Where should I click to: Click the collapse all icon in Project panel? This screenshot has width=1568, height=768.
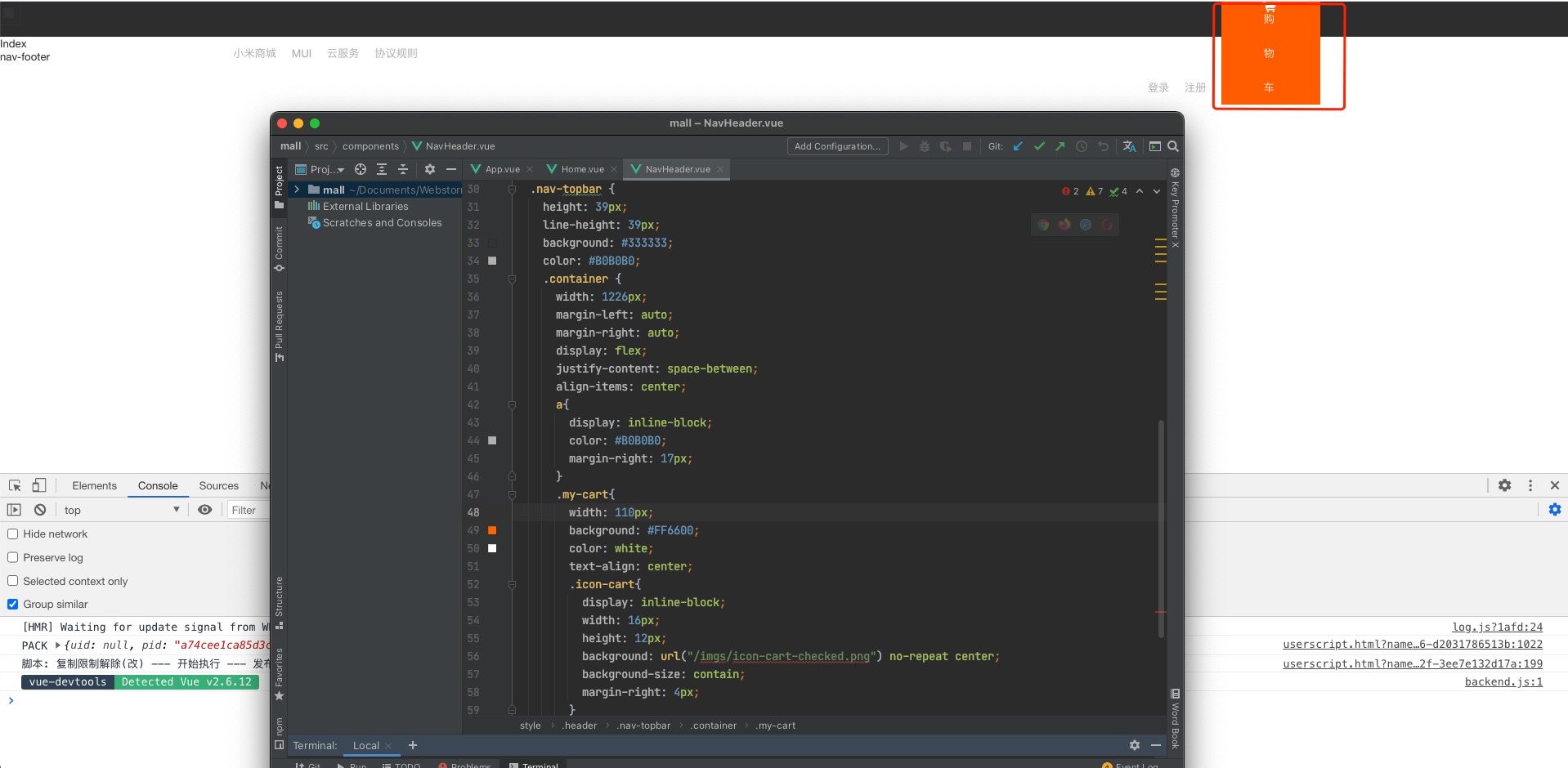[403, 169]
